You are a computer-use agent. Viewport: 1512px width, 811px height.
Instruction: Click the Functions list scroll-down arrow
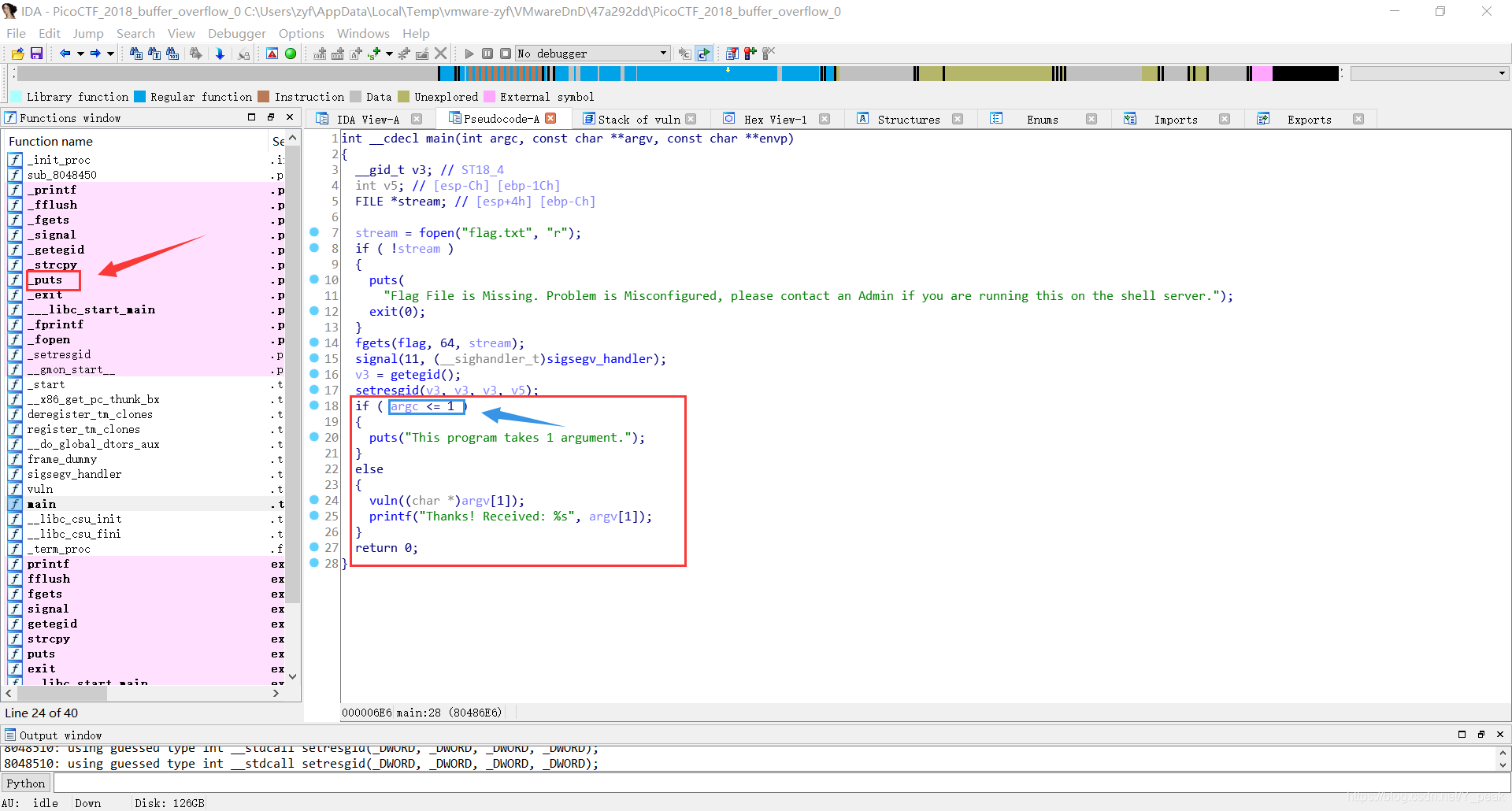[x=293, y=676]
